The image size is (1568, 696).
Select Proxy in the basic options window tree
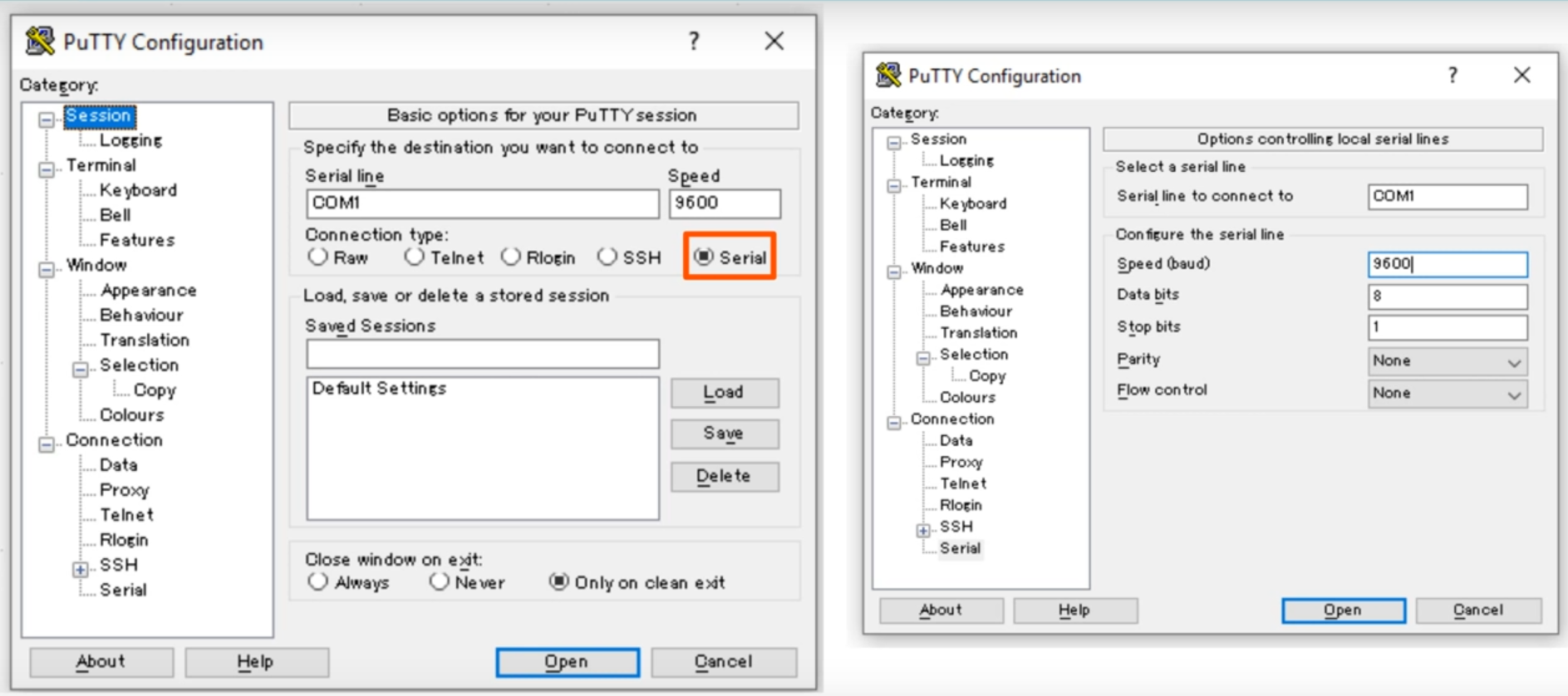point(124,490)
